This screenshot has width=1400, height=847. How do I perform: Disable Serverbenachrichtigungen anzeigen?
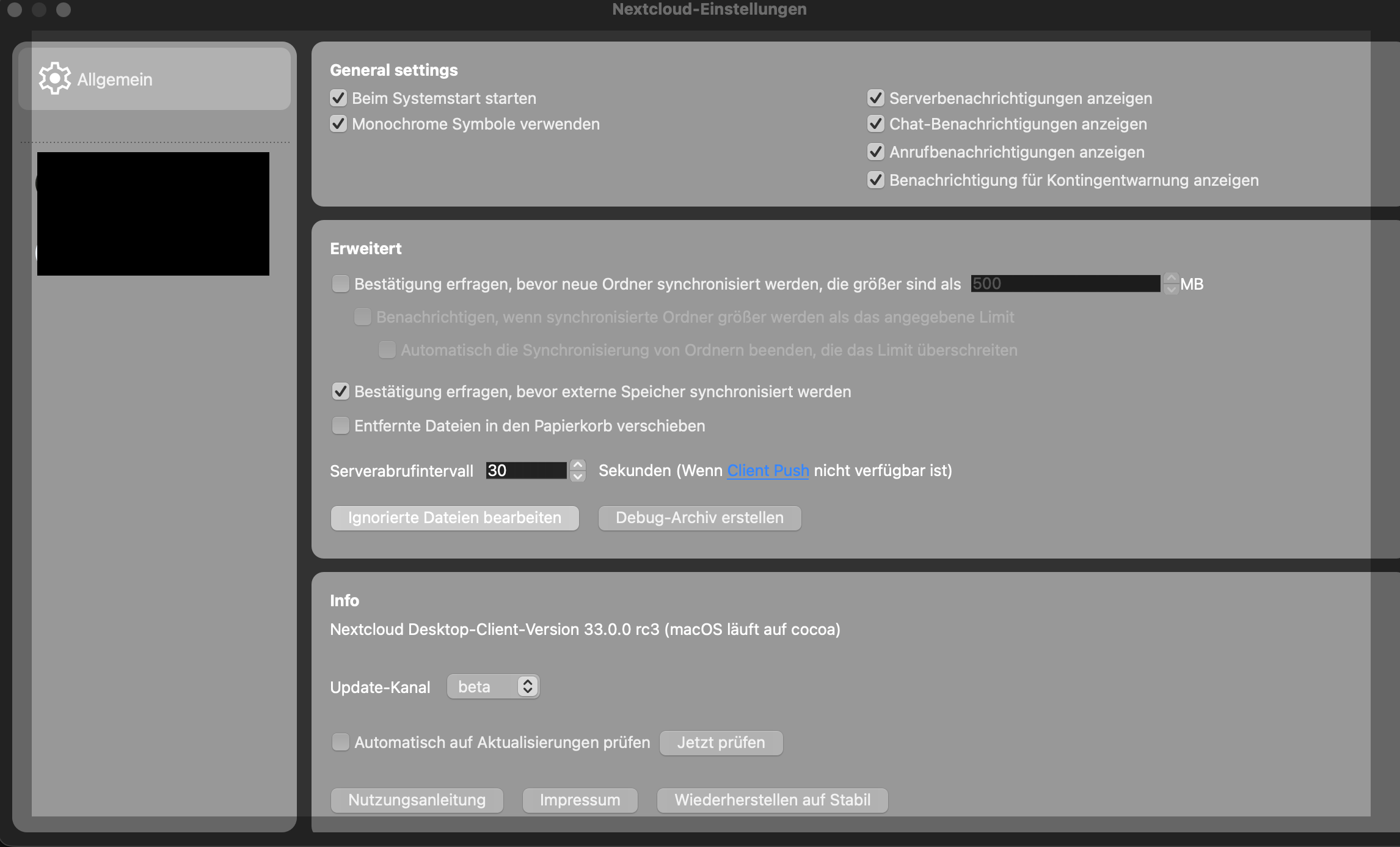876,98
